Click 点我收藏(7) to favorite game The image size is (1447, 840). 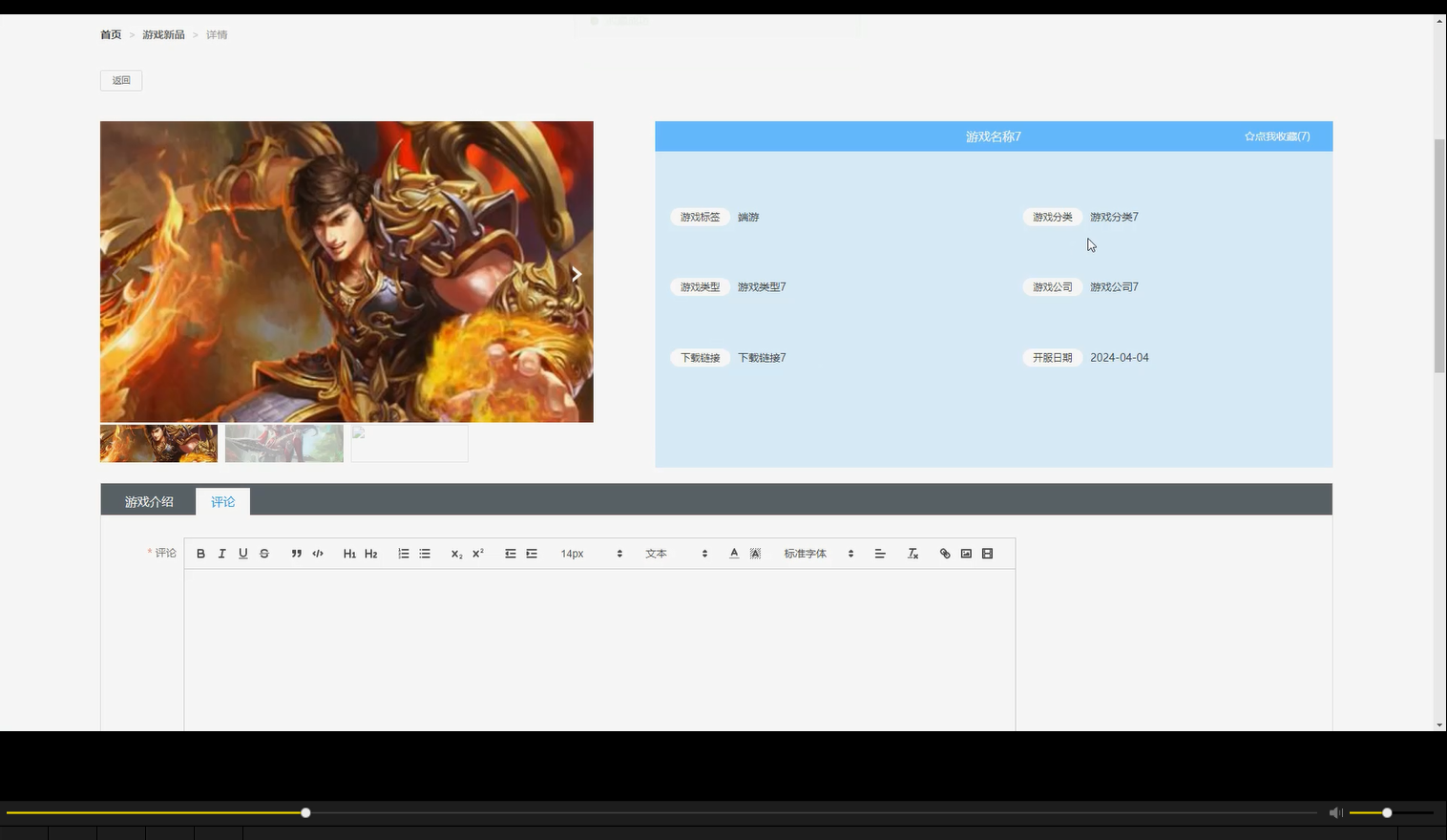[x=1277, y=136]
